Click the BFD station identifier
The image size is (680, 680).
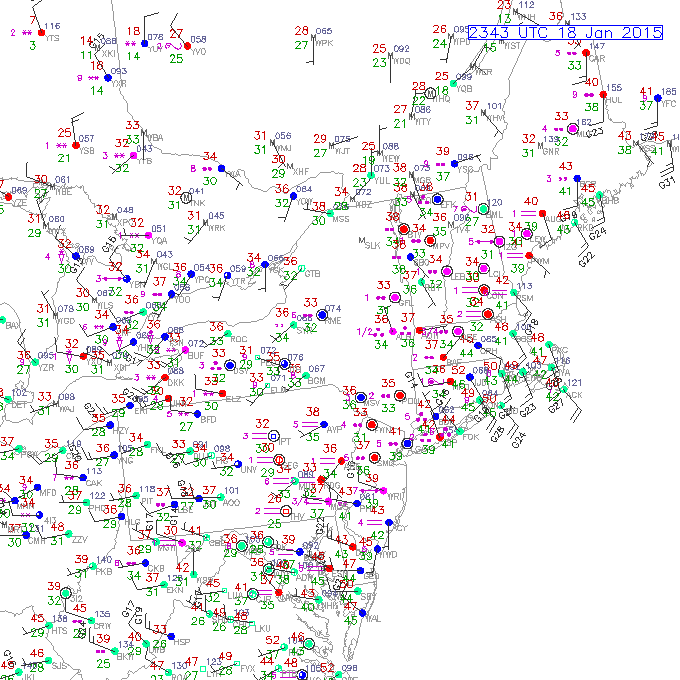point(208,419)
